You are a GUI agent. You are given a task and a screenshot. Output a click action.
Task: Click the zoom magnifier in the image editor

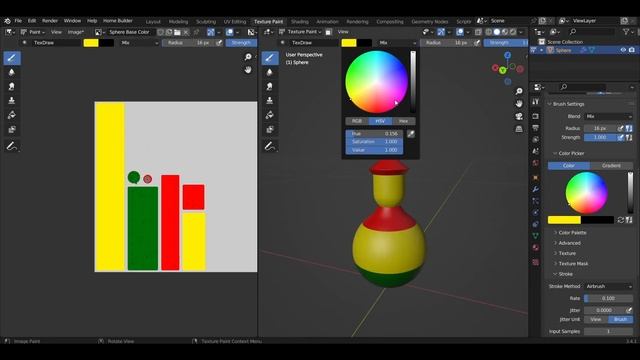click(x=248, y=57)
